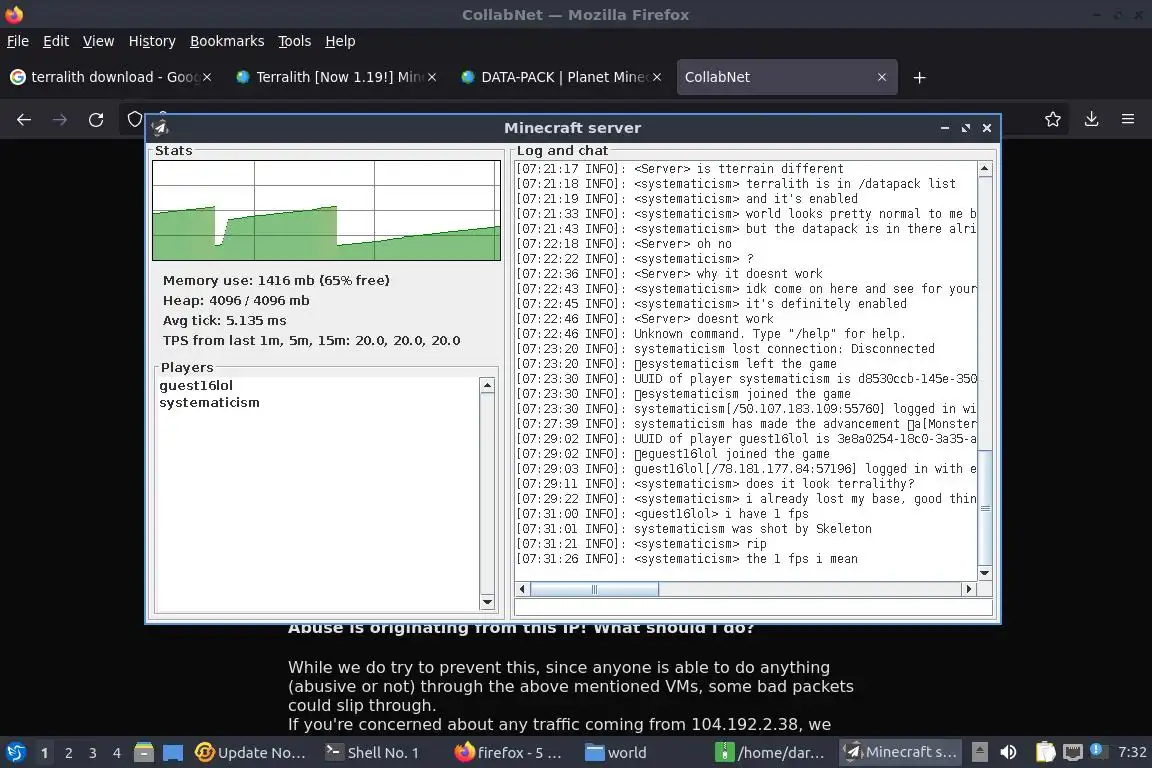Click the log scroll down arrow
The width and height of the screenshot is (1152, 768).
[984, 573]
